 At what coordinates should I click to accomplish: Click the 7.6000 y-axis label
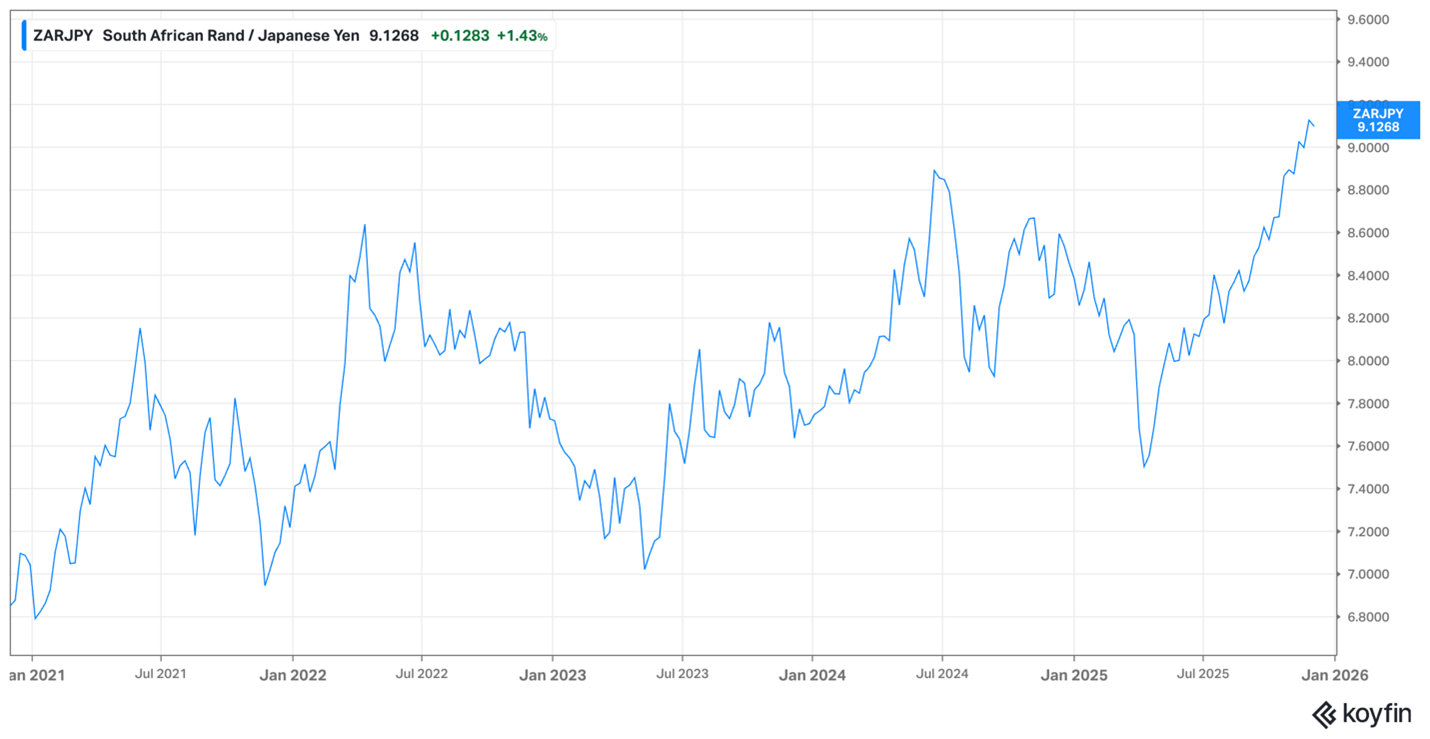[x=1369, y=446]
